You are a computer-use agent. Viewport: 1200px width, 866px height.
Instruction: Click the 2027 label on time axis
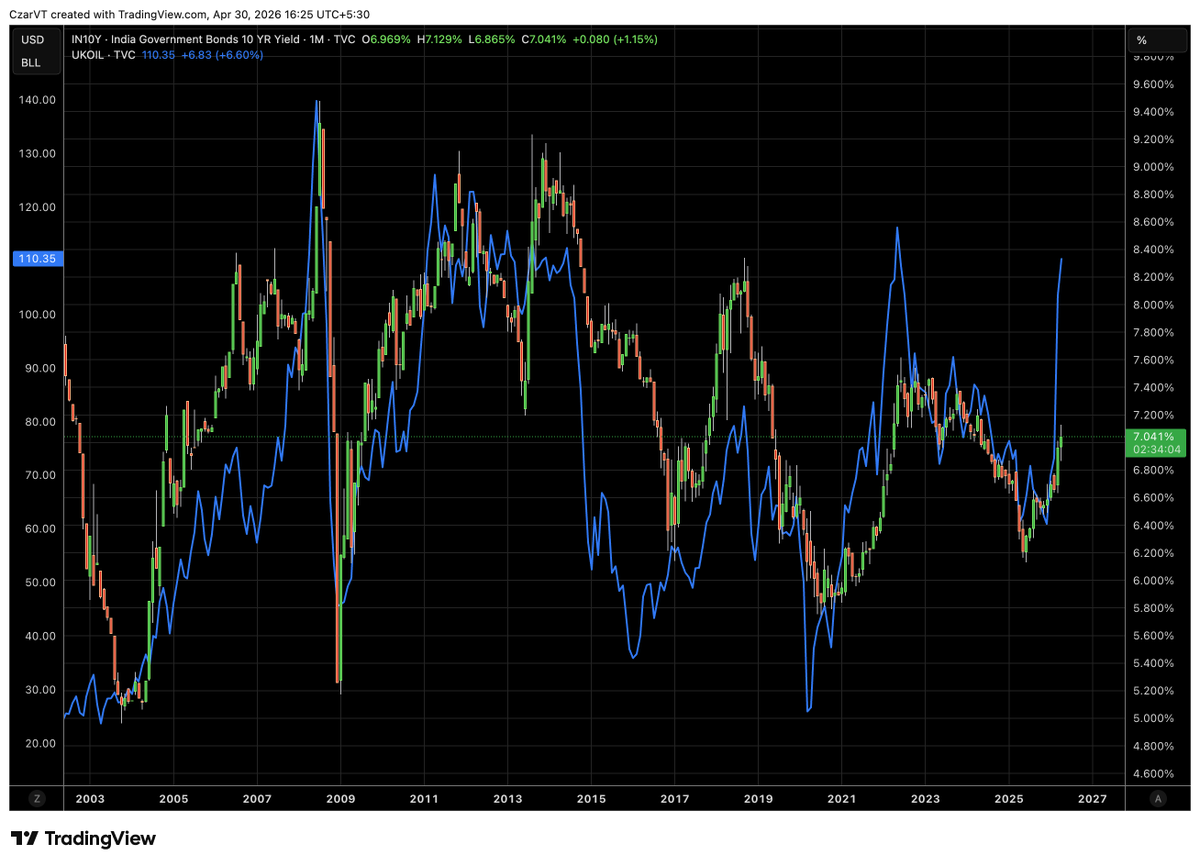[1092, 799]
